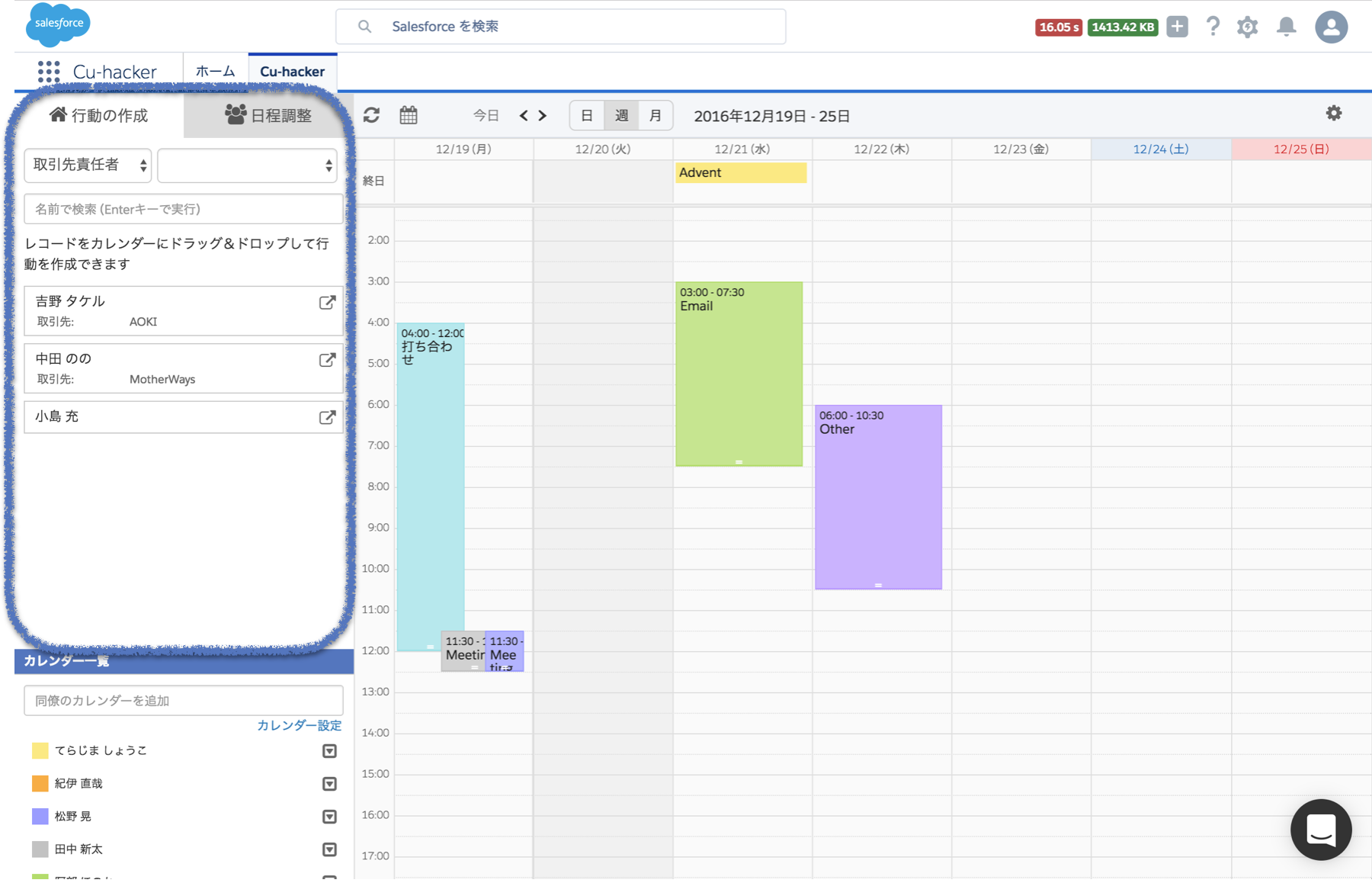Open the user profile avatar
This screenshot has width=1372, height=883.
point(1332,27)
